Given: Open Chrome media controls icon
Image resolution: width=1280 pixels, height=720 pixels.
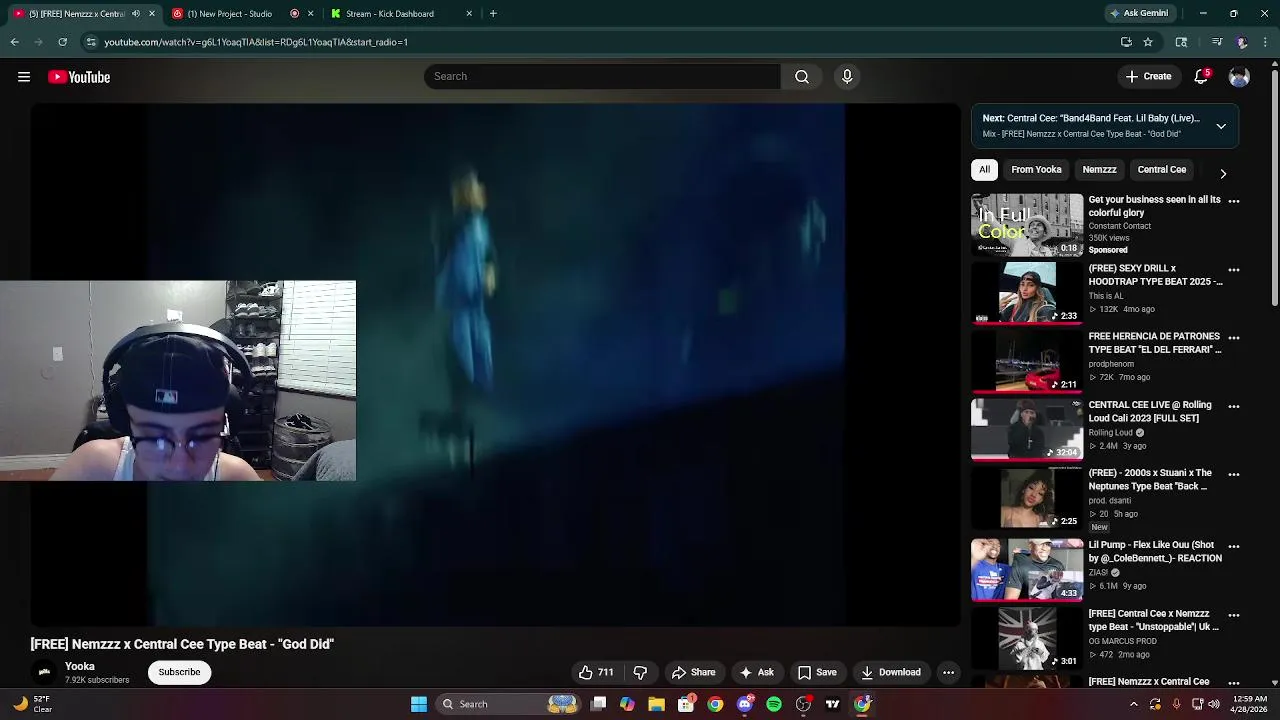Looking at the screenshot, I should coord(1217,42).
